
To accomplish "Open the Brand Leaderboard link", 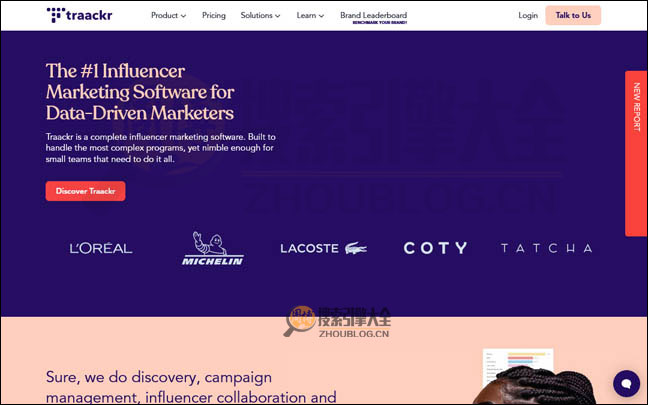I will coord(374,17).
